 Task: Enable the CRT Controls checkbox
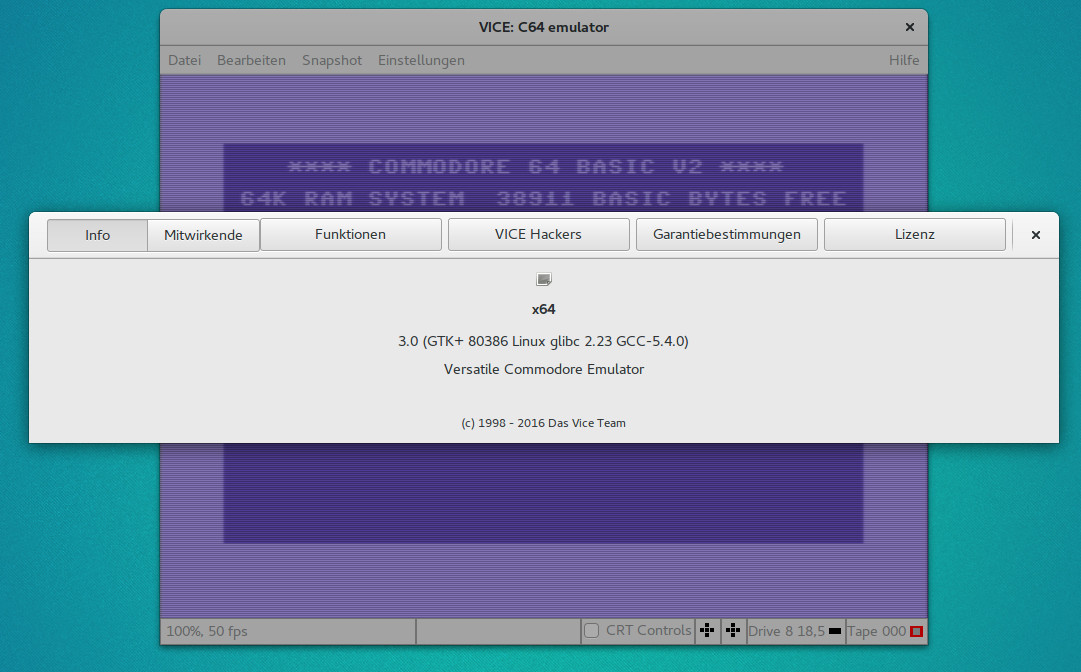[592, 631]
